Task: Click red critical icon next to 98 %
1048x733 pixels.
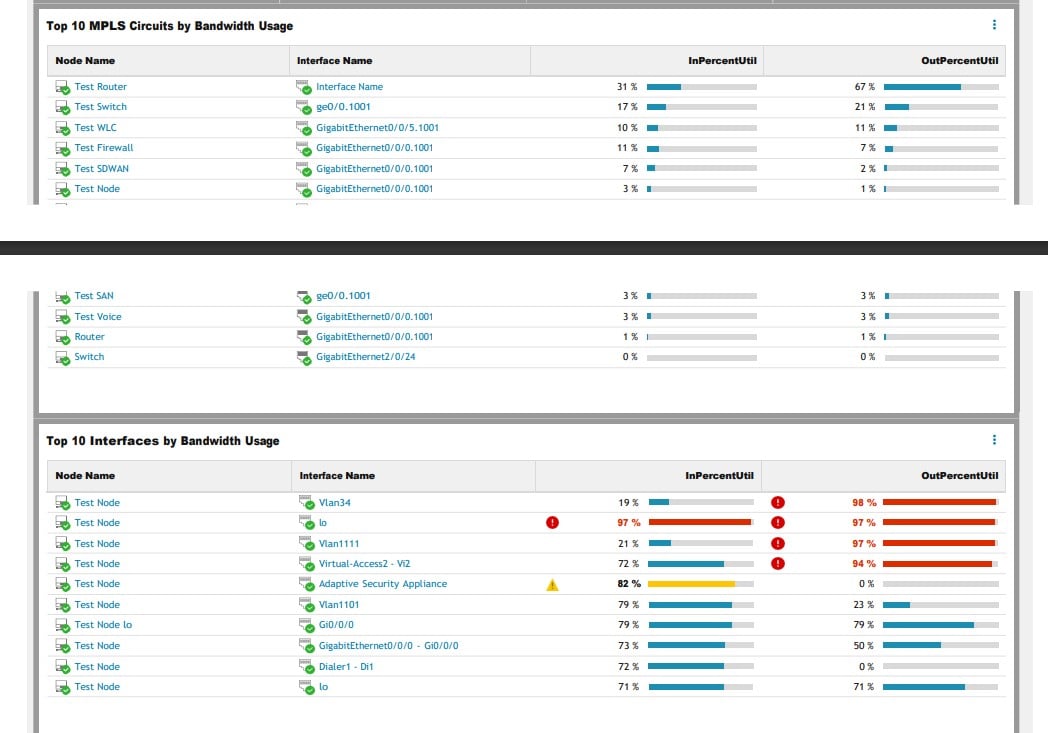Action: tap(777, 502)
